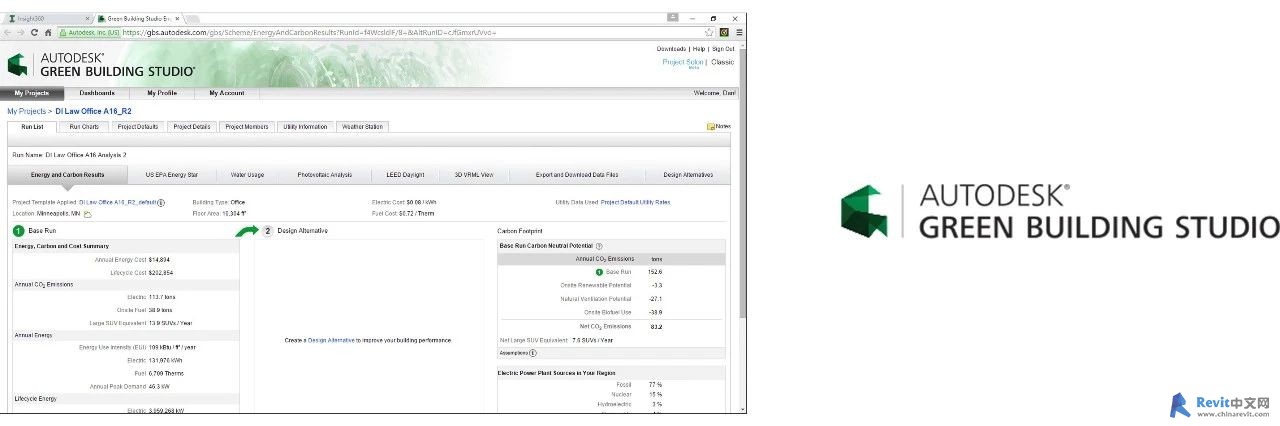Click the Lifecycle Cost $202,854 value
This screenshot has width=1280, height=426.
[x=160, y=272]
